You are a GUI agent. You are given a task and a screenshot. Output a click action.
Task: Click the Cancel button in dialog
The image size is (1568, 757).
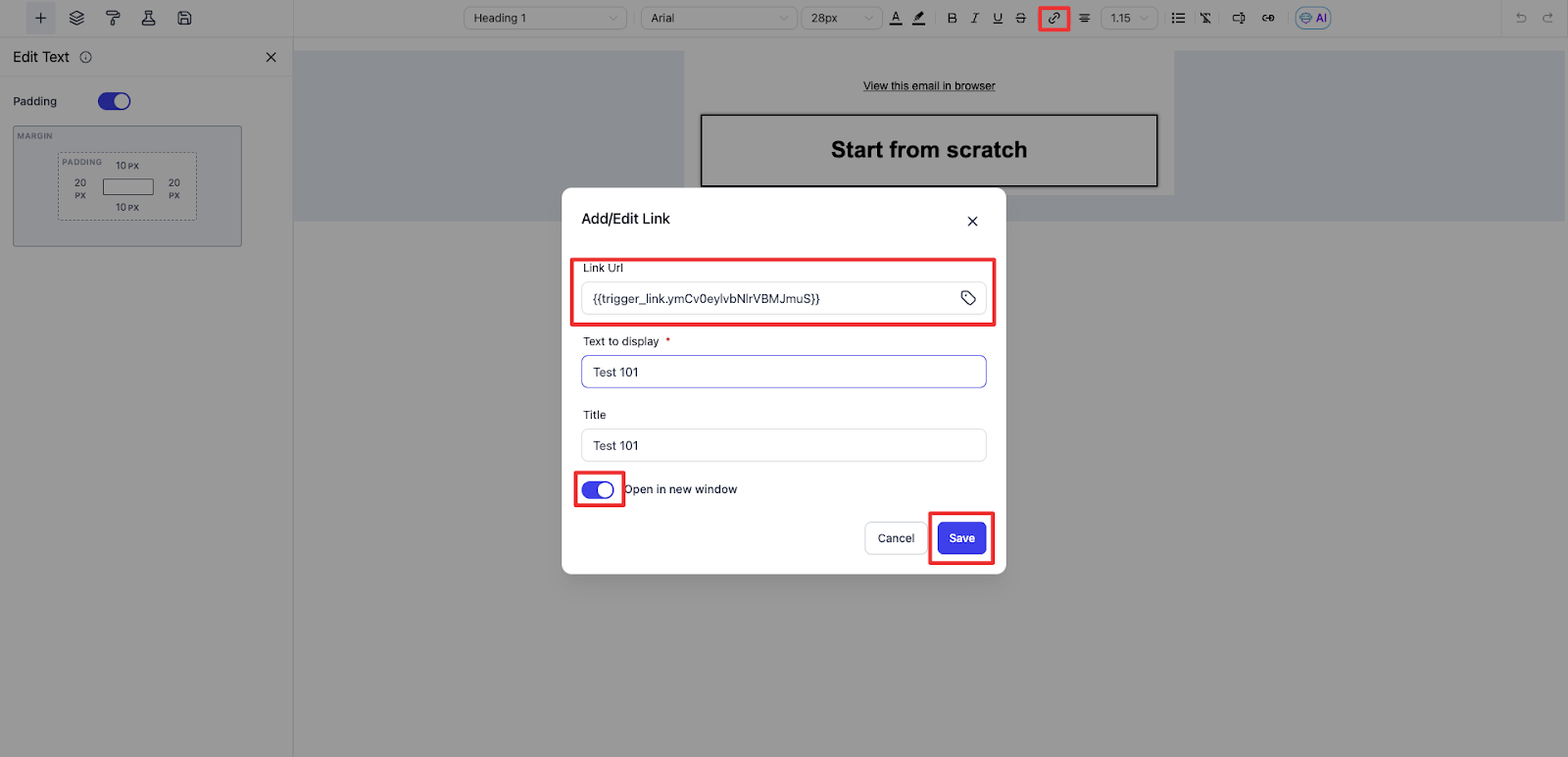[x=896, y=538]
